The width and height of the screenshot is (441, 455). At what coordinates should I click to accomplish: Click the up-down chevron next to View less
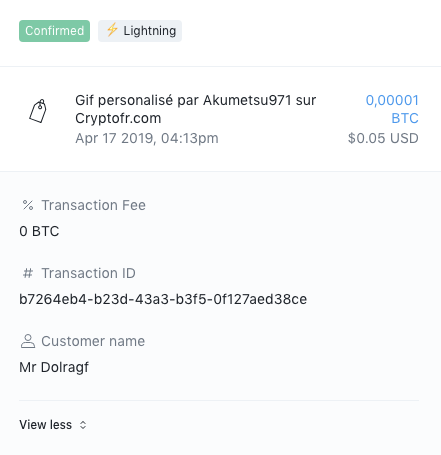pos(83,425)
